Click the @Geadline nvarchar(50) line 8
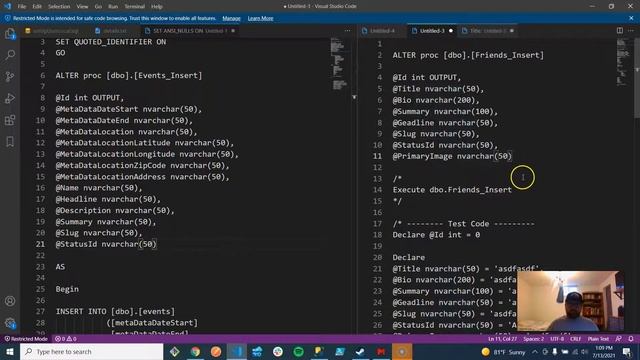The image size is (640, 360). [x=445, y=122]
